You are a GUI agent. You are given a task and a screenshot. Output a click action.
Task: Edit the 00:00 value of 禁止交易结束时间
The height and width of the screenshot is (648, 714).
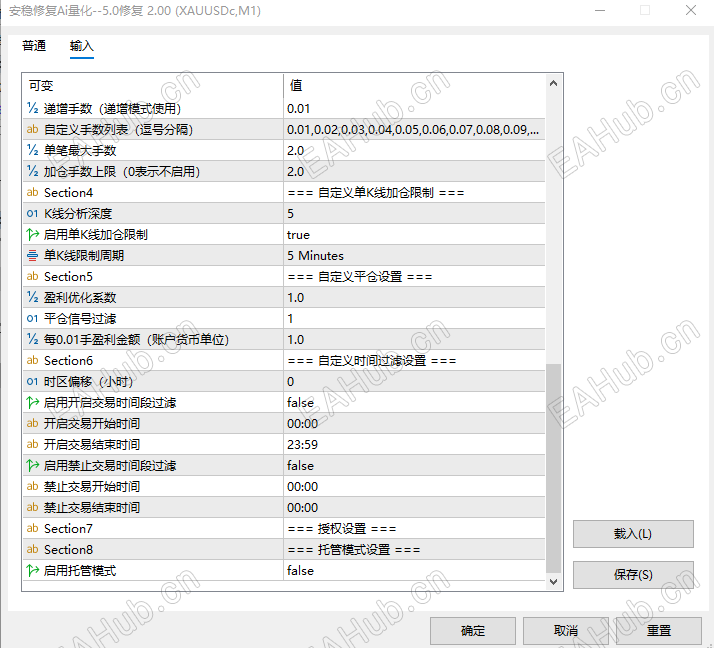pos(414,507)
